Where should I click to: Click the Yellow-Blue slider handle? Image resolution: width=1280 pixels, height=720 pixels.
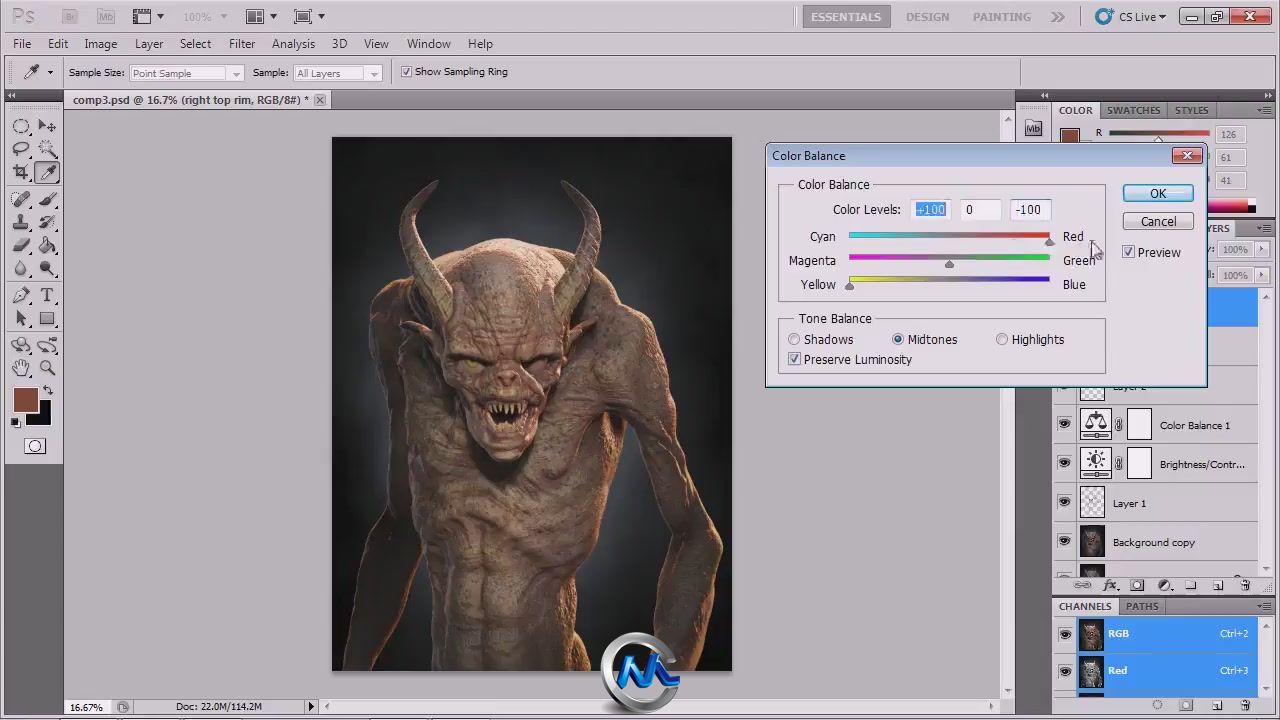850,286
